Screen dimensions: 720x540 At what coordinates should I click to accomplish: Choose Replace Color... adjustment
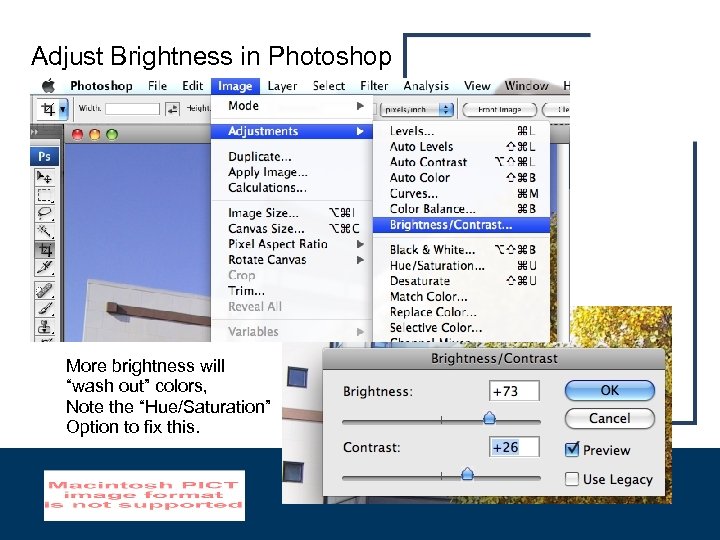[x=461, y=312]
